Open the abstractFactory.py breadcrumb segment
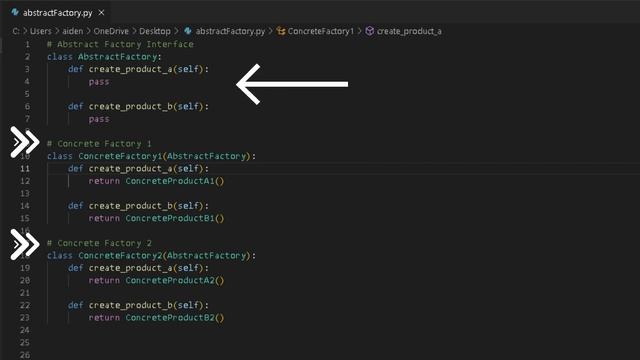640x360 pixels. click(x=230, y=31)
